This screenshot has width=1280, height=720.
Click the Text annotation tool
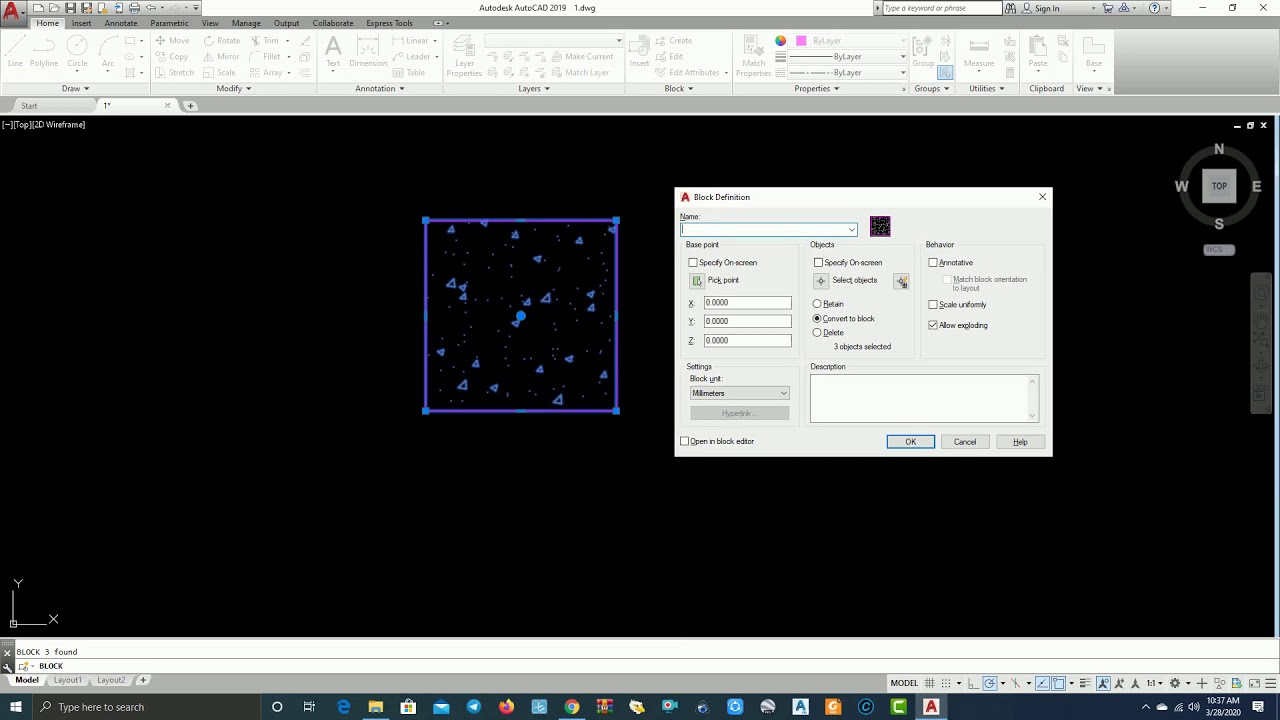point(333,52)
